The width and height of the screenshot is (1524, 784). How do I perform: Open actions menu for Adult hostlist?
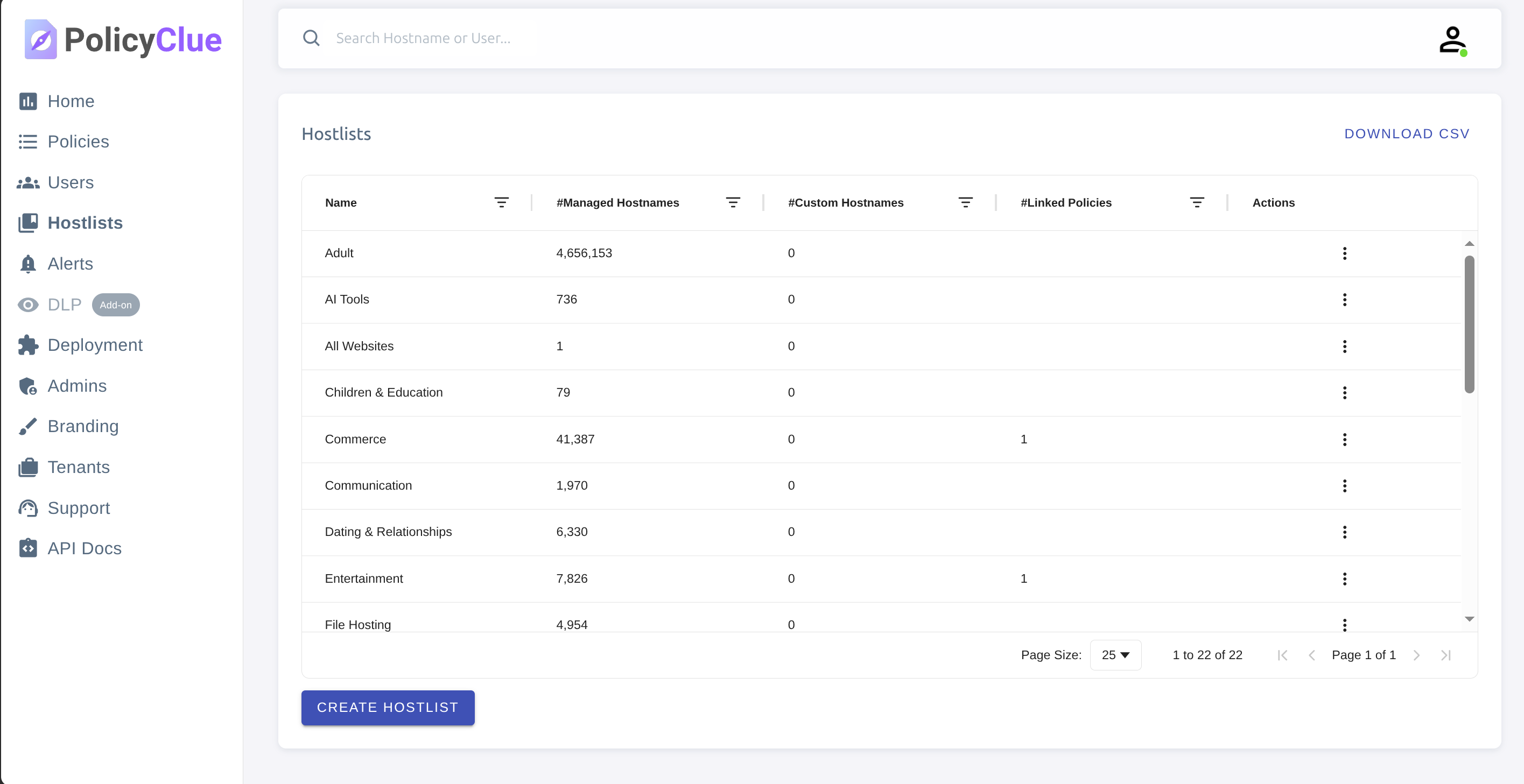pyautogui.click(x=1344, y=253)
